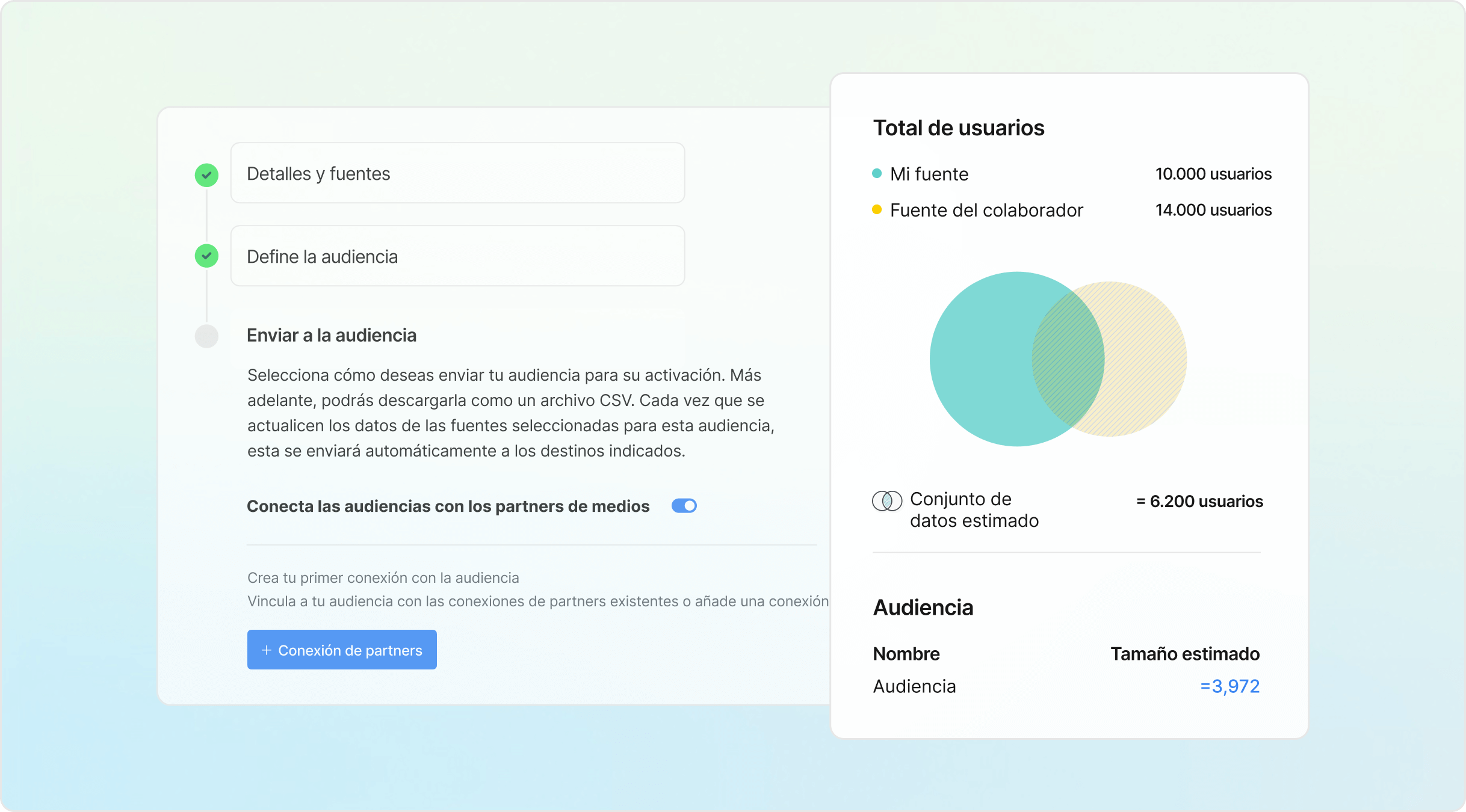Collapse the Define la audiencia step
The width and height of the screenshot is (1466, 812).
pos(457,256)
